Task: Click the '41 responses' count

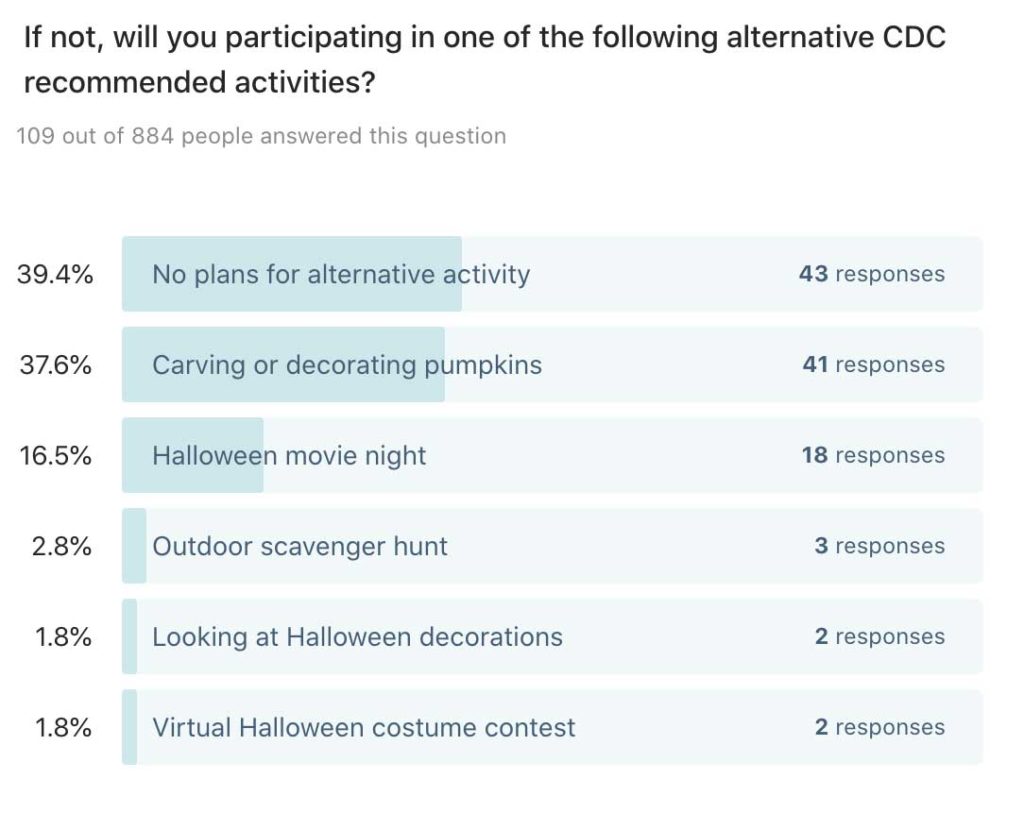Action: [873, 365]
